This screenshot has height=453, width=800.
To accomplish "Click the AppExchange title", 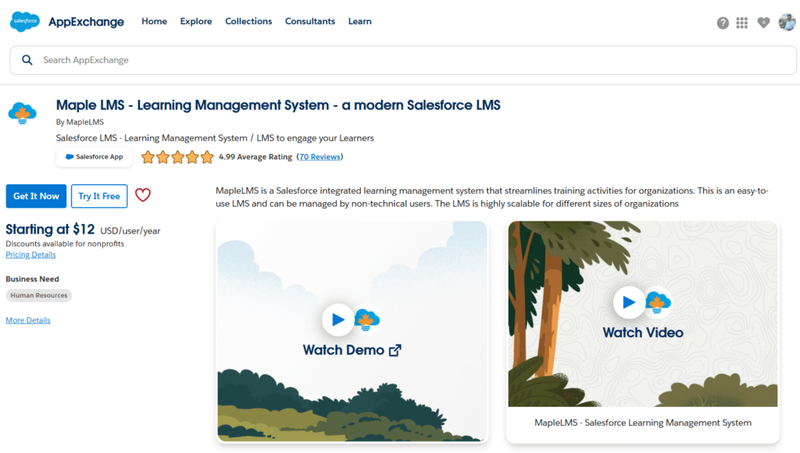I will click(86, 22).
